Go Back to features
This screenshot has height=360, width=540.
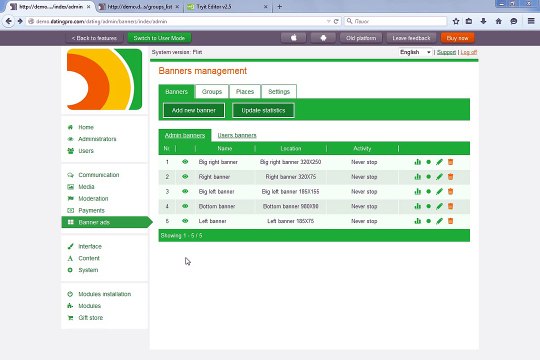click(x=94, y=38)
